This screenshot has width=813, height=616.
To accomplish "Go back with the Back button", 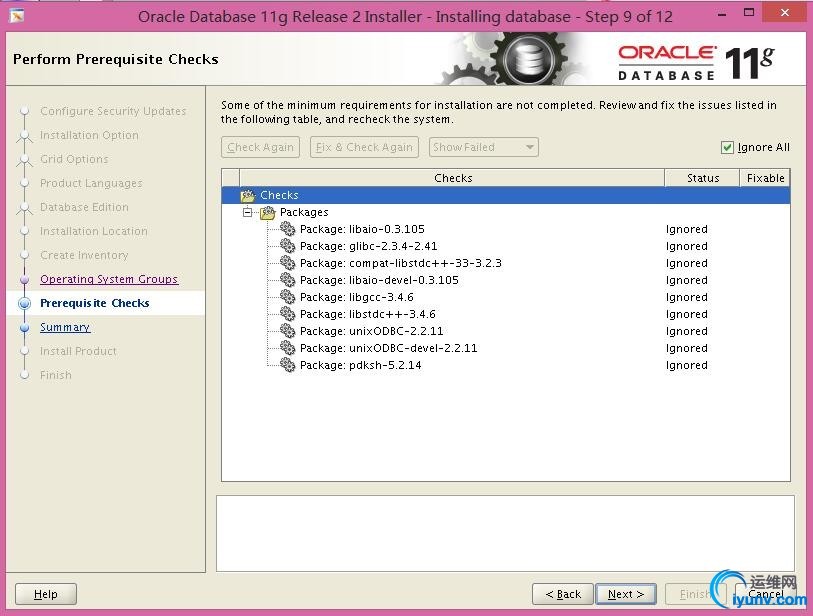I will [563, 594].
